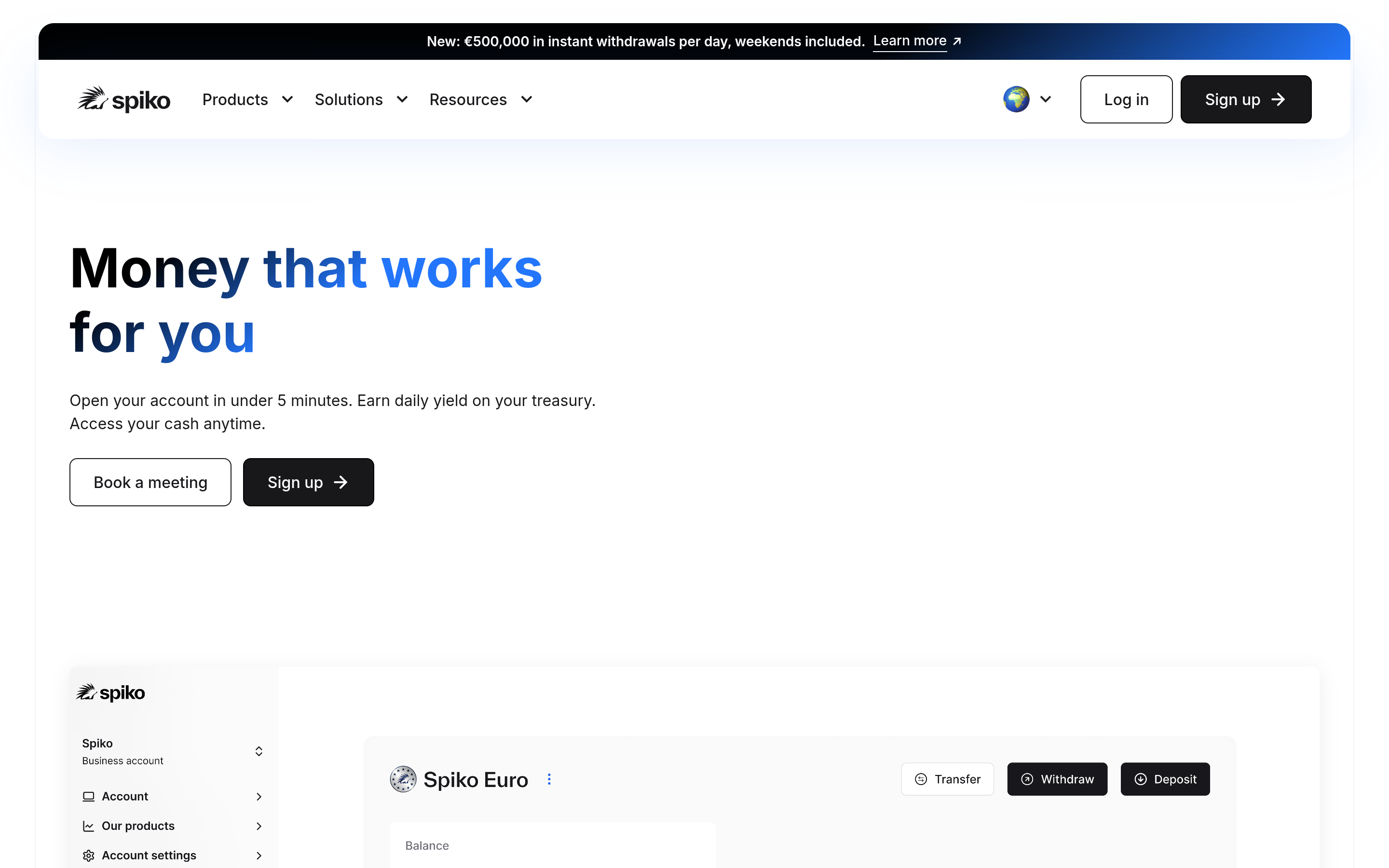Open the three-dot menu next to Spiko Euro

(549, 779)
